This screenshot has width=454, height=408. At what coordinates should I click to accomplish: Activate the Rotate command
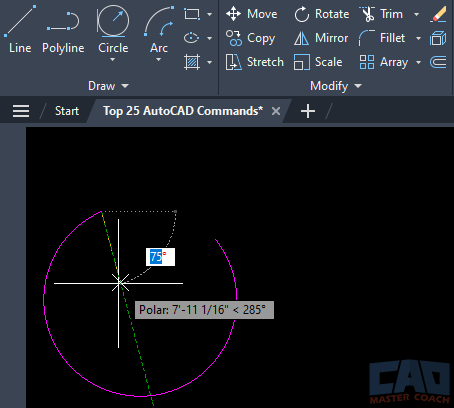[x=322, y=14]
